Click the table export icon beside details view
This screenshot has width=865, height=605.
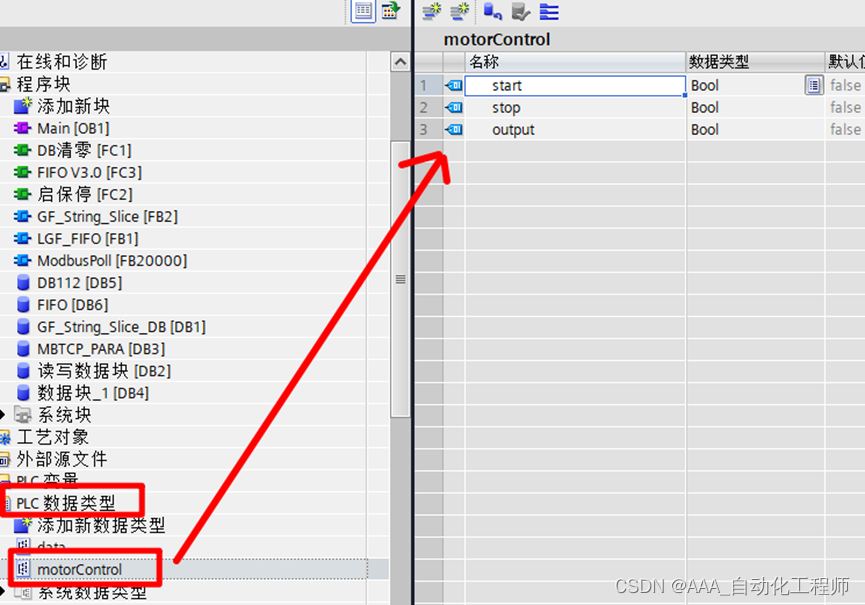[391, 10]
